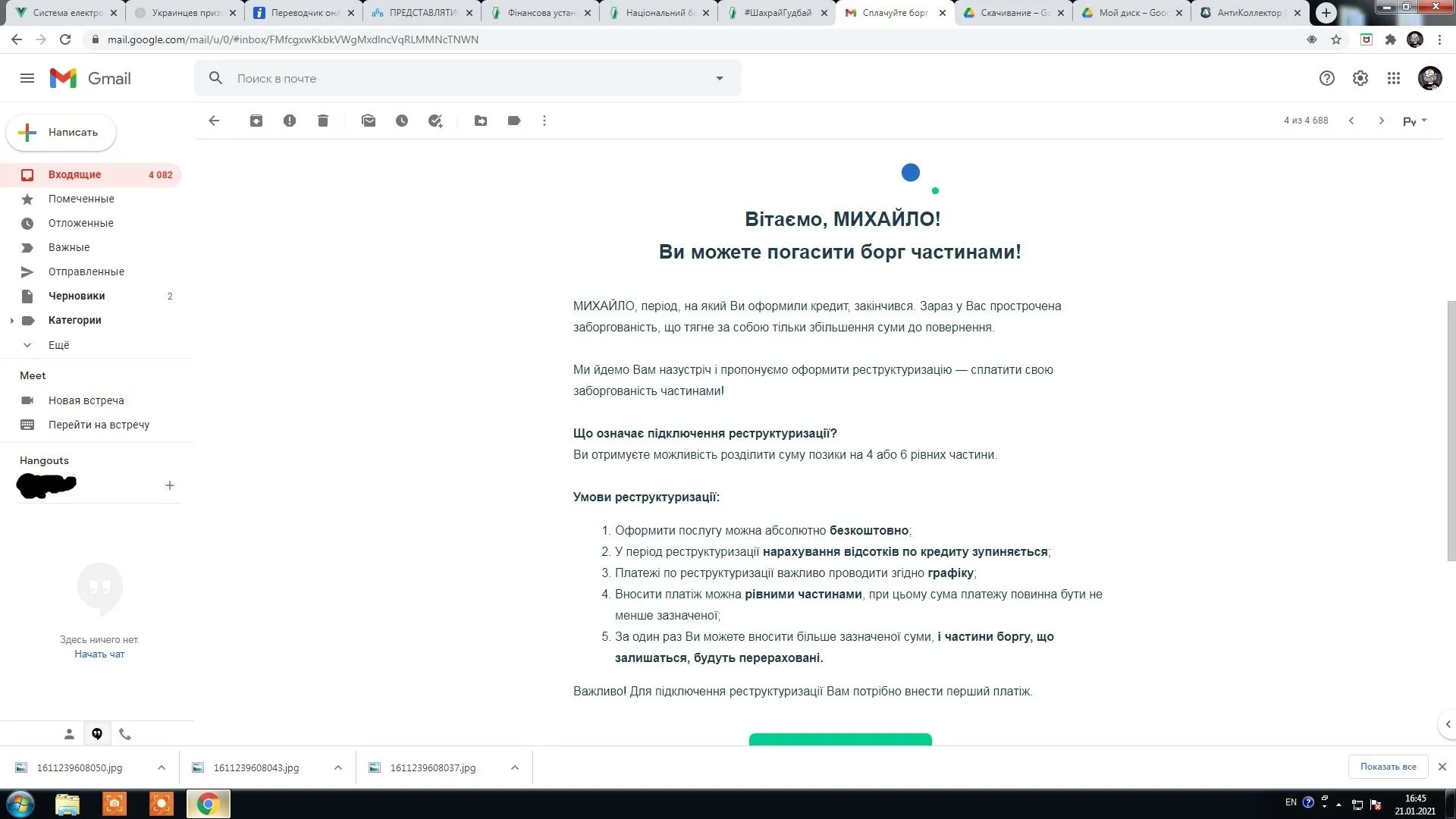Report this email as spam
The width and height of the screenshot is (1456, 819).
(290, 121)
